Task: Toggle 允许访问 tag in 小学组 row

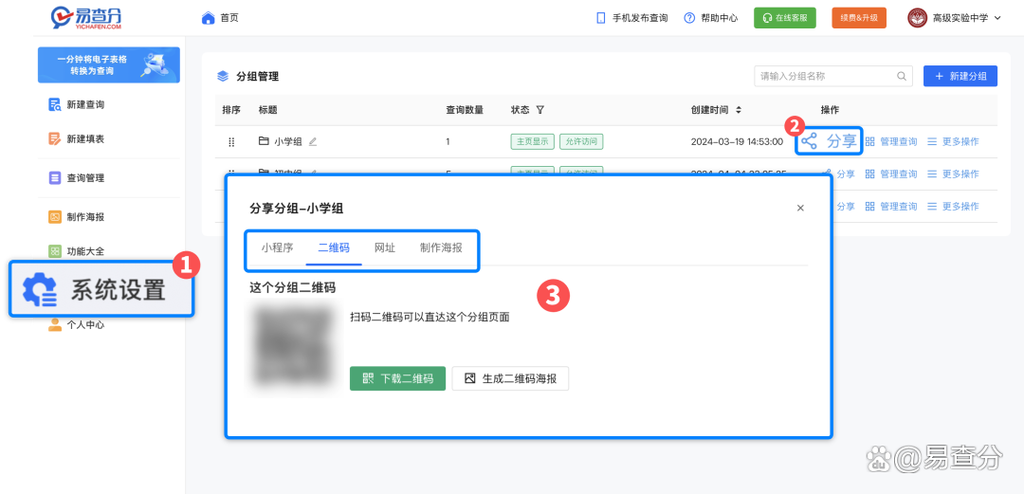Action: pos(581,141)
